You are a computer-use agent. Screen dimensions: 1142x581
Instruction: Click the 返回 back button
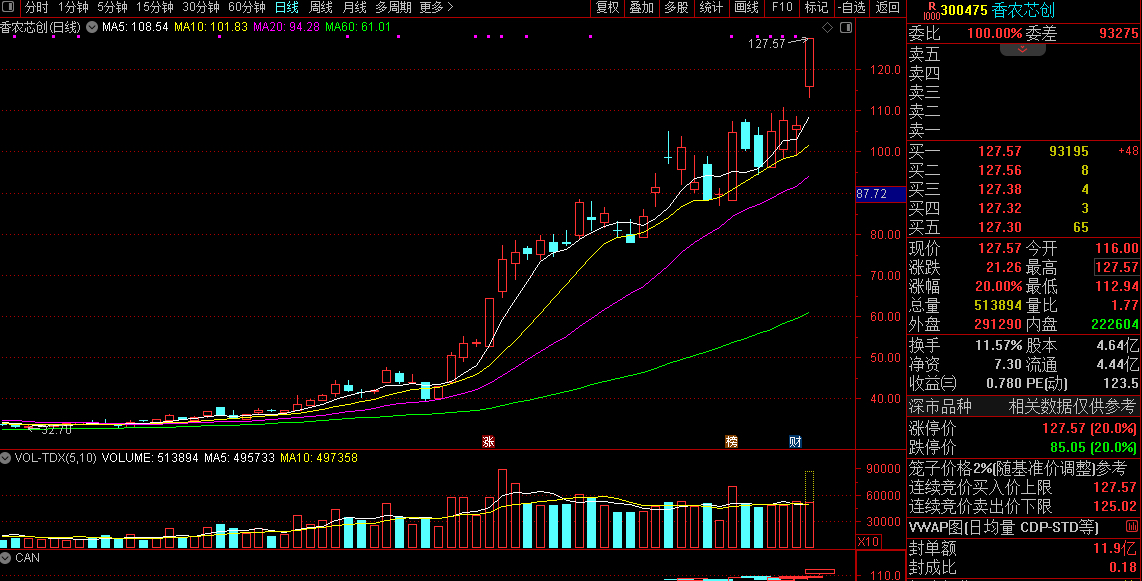click(x=887, y=7)
